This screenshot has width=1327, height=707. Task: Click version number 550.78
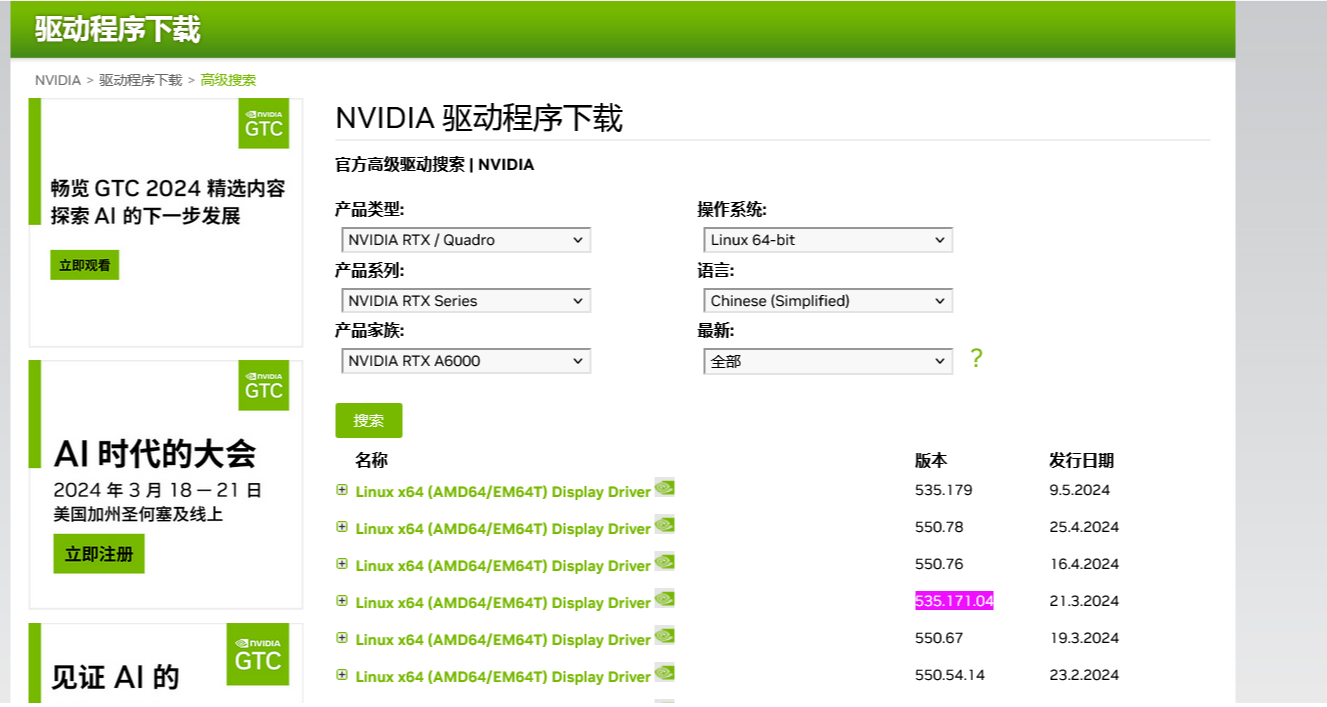coord(939,527)
